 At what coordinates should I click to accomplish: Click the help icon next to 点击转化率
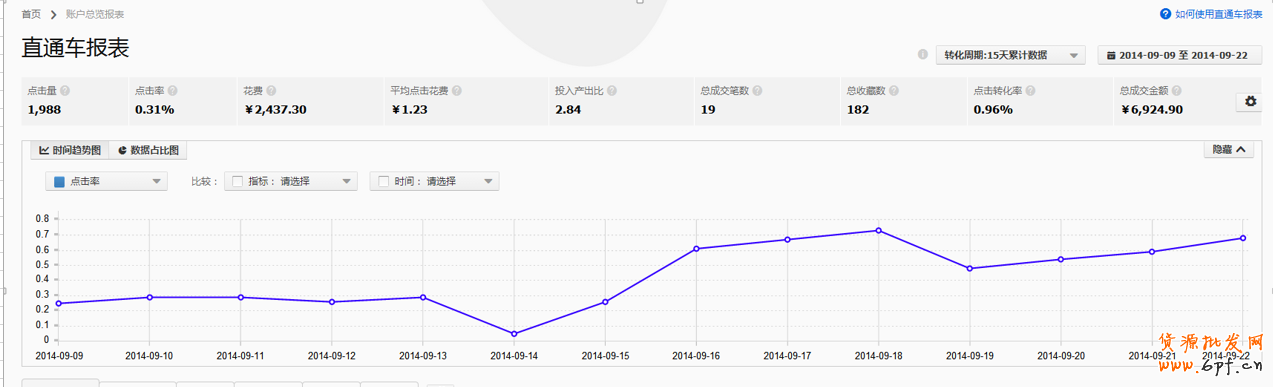[x=1030, y=91]
